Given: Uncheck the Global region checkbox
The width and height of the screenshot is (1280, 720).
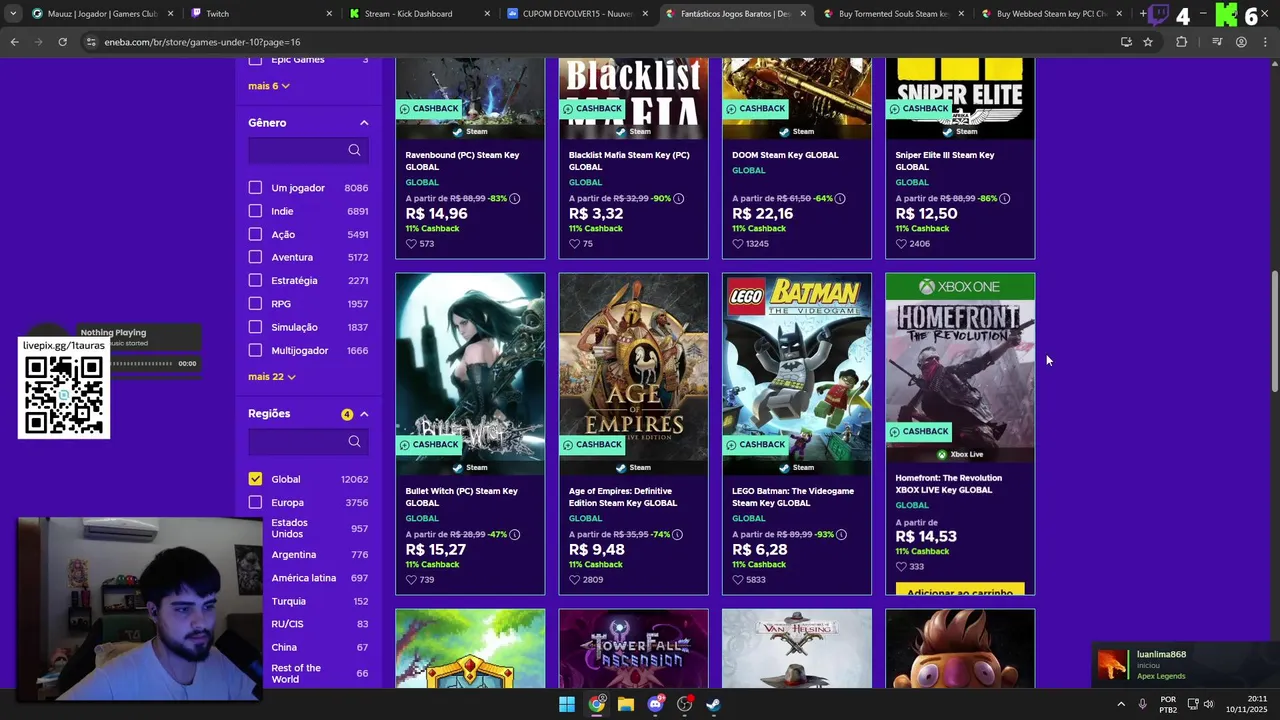Looking at the screenshot, I should (x=255, y=479).
